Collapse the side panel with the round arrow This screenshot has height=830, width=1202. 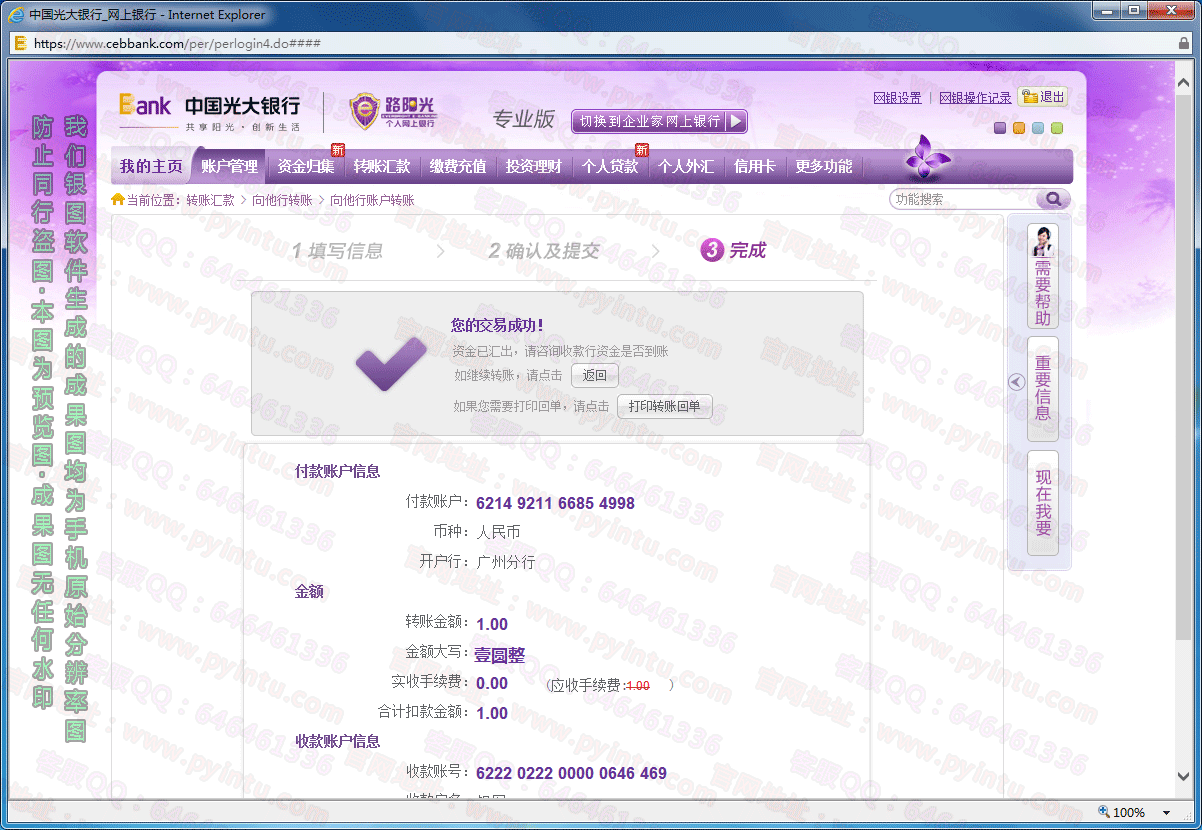(1016, 382)
